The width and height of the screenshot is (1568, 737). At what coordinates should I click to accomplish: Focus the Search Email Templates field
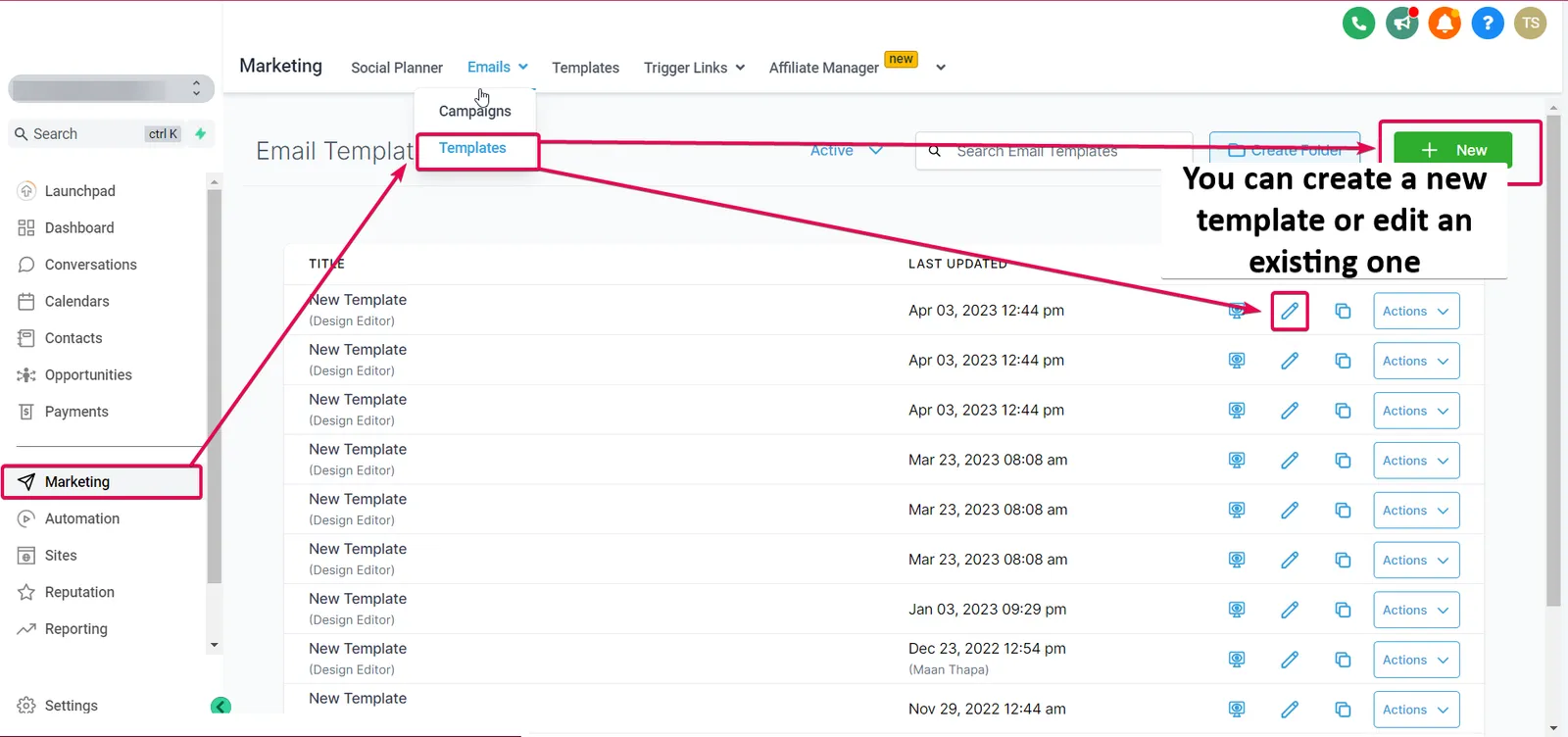point(1053,151)
